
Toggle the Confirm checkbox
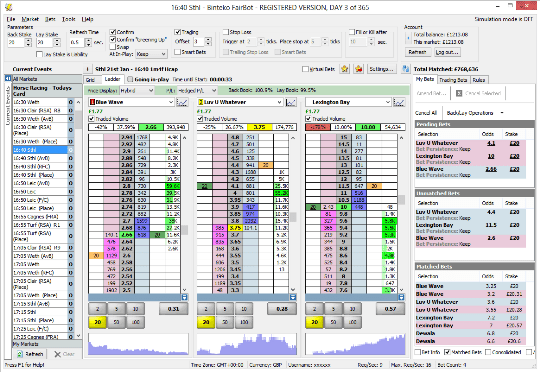click(113, 32)
